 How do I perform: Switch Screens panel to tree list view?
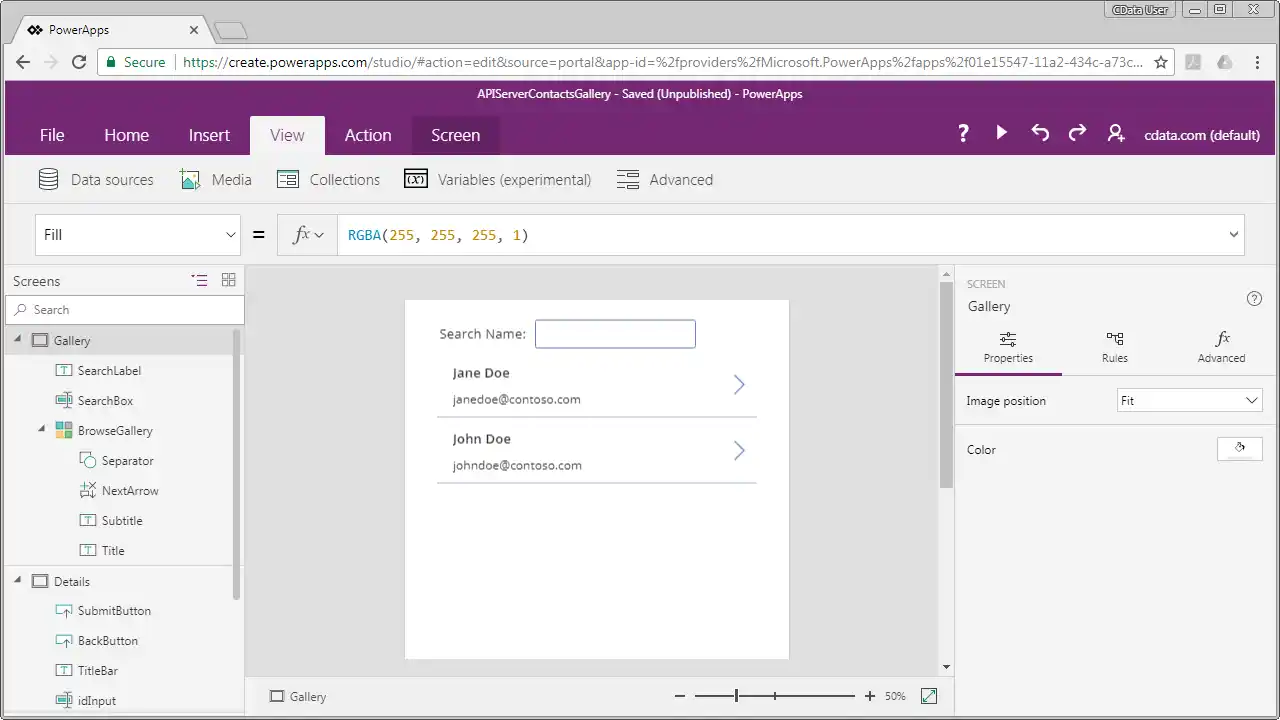[x=199, y=280]
